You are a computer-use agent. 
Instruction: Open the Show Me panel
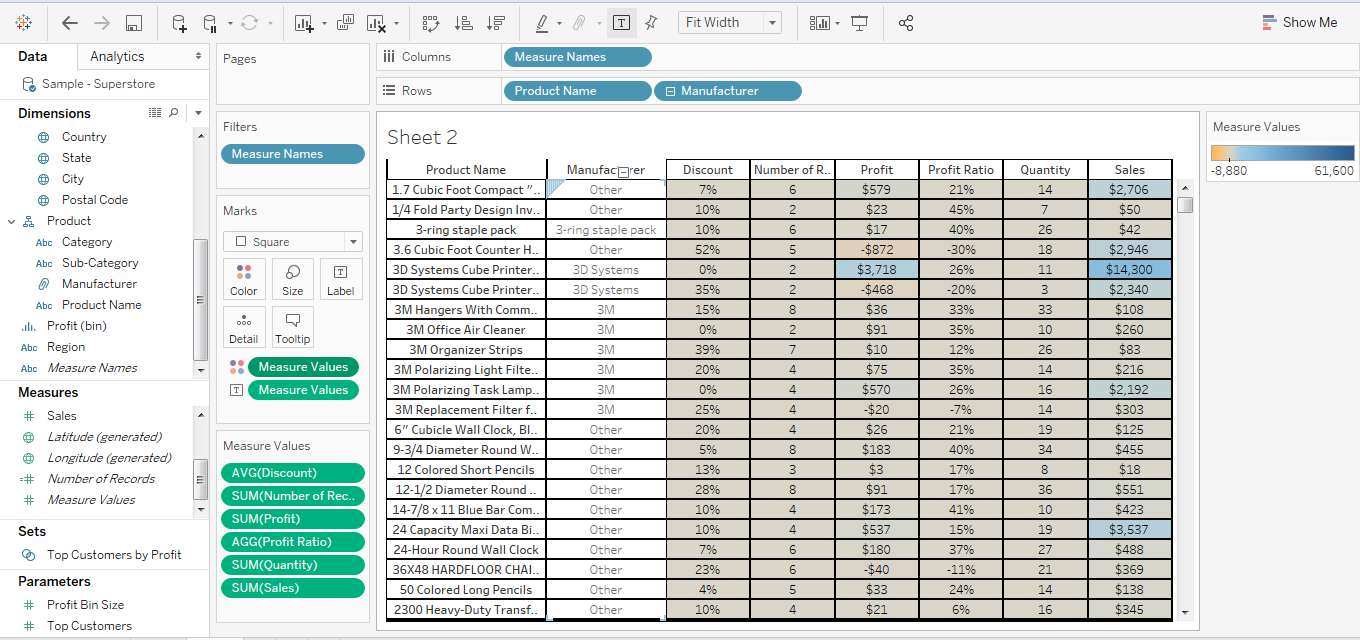[x=1300, y=22]
